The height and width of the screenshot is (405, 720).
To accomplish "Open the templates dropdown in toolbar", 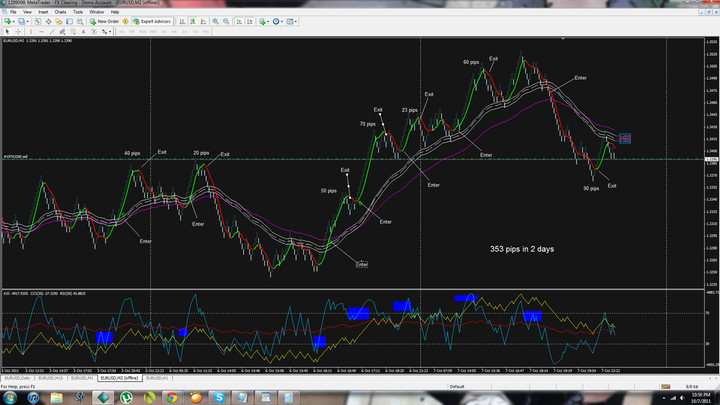I will pos(293,20).
